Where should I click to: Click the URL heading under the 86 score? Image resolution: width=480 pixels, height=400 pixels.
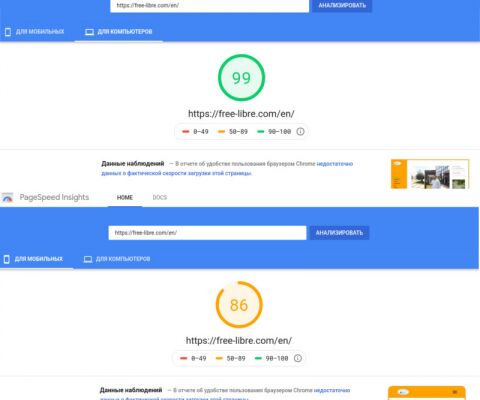click(x=239, y=340)
